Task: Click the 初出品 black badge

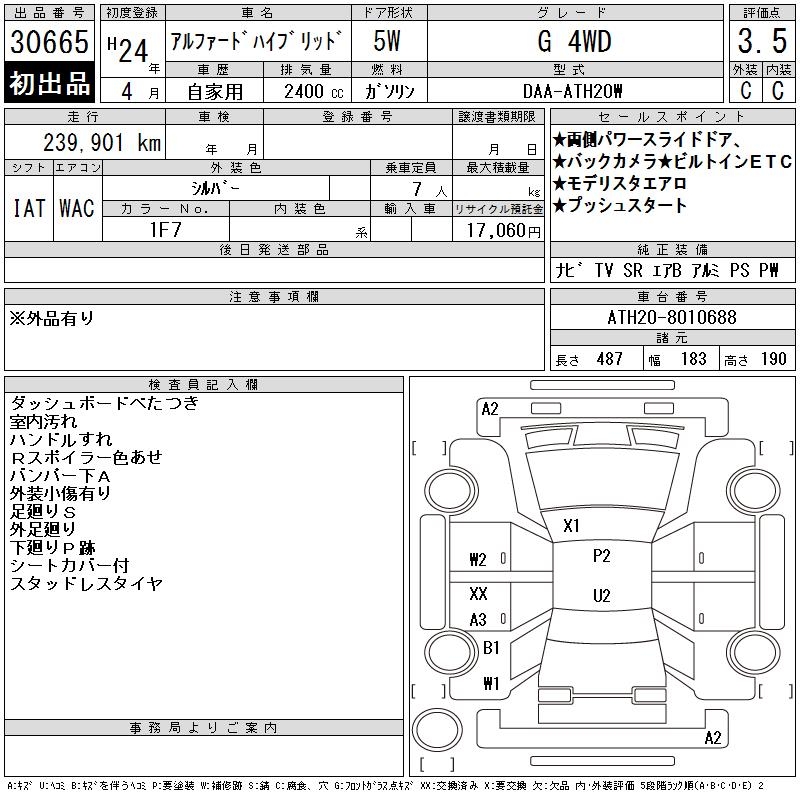Action: click(50, 84)
